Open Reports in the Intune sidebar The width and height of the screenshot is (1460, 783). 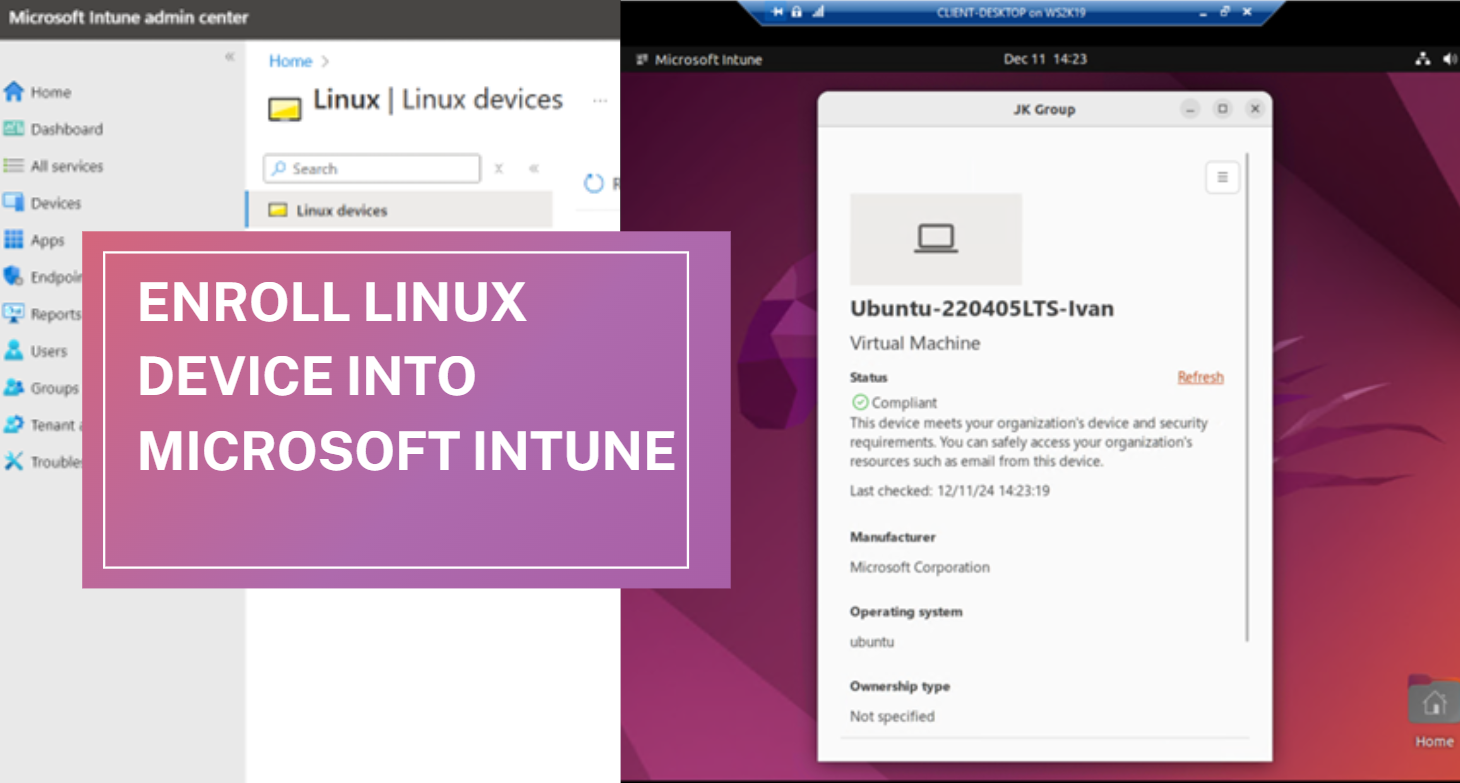pos(41,314)
